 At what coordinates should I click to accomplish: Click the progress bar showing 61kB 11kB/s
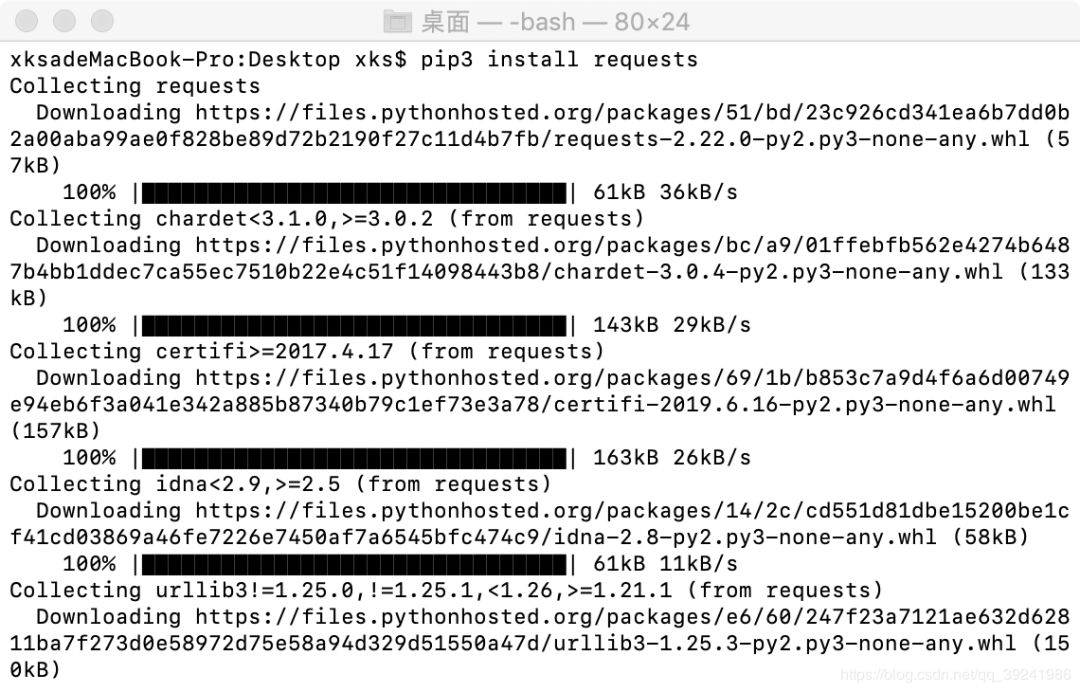point(354,564)
